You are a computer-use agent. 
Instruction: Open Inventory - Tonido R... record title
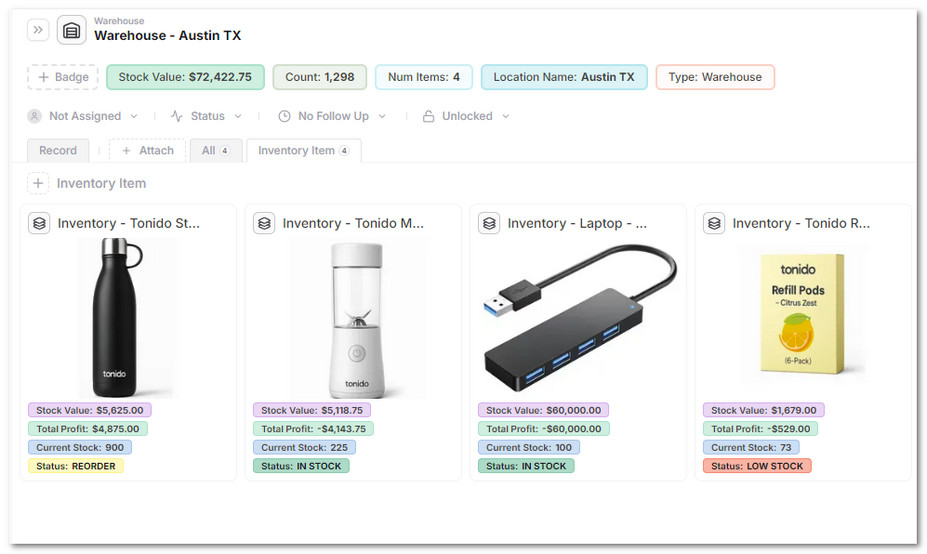[x=801, y=223]
